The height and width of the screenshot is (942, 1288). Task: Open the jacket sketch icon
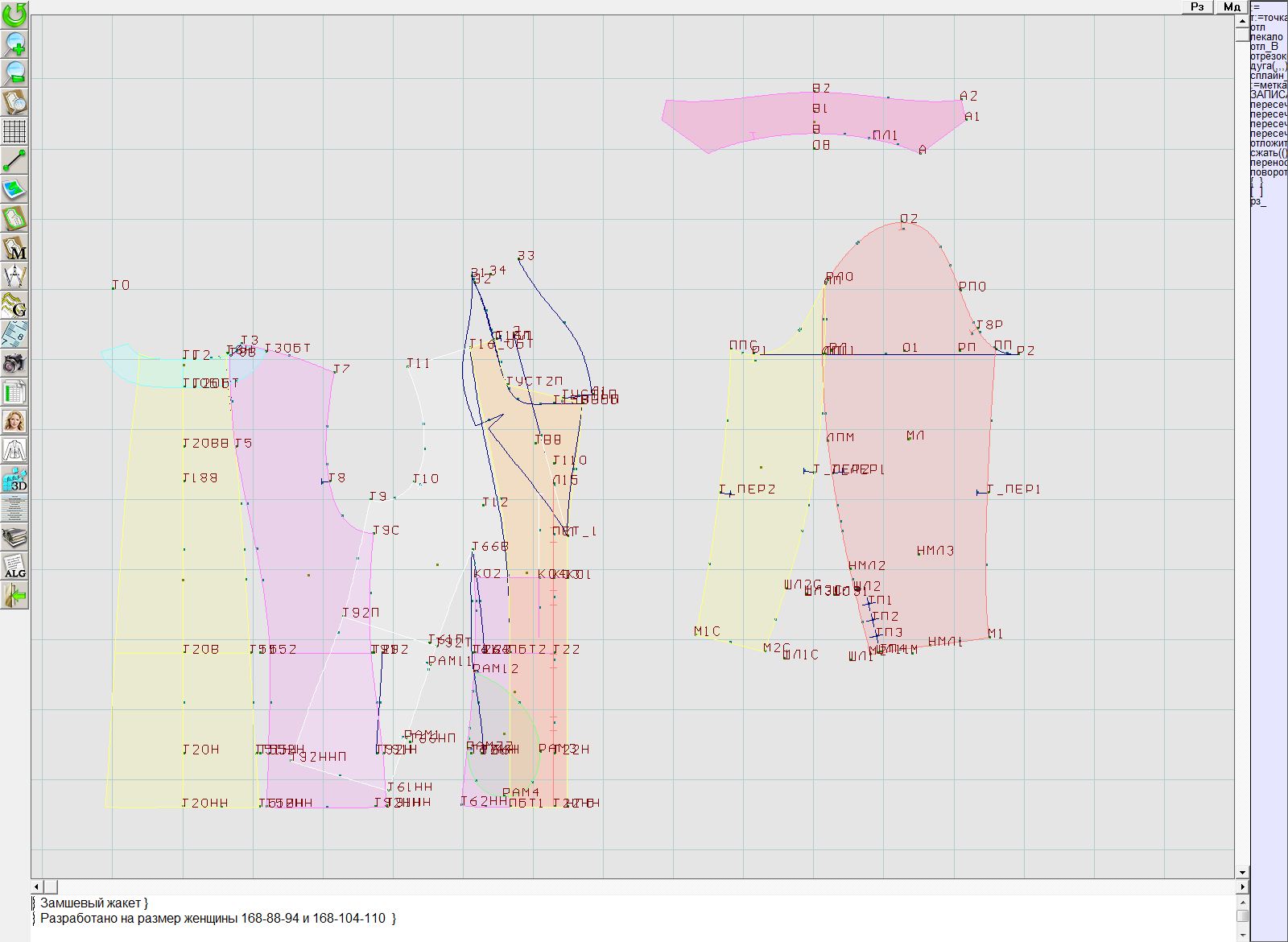[x=14, y=450]
